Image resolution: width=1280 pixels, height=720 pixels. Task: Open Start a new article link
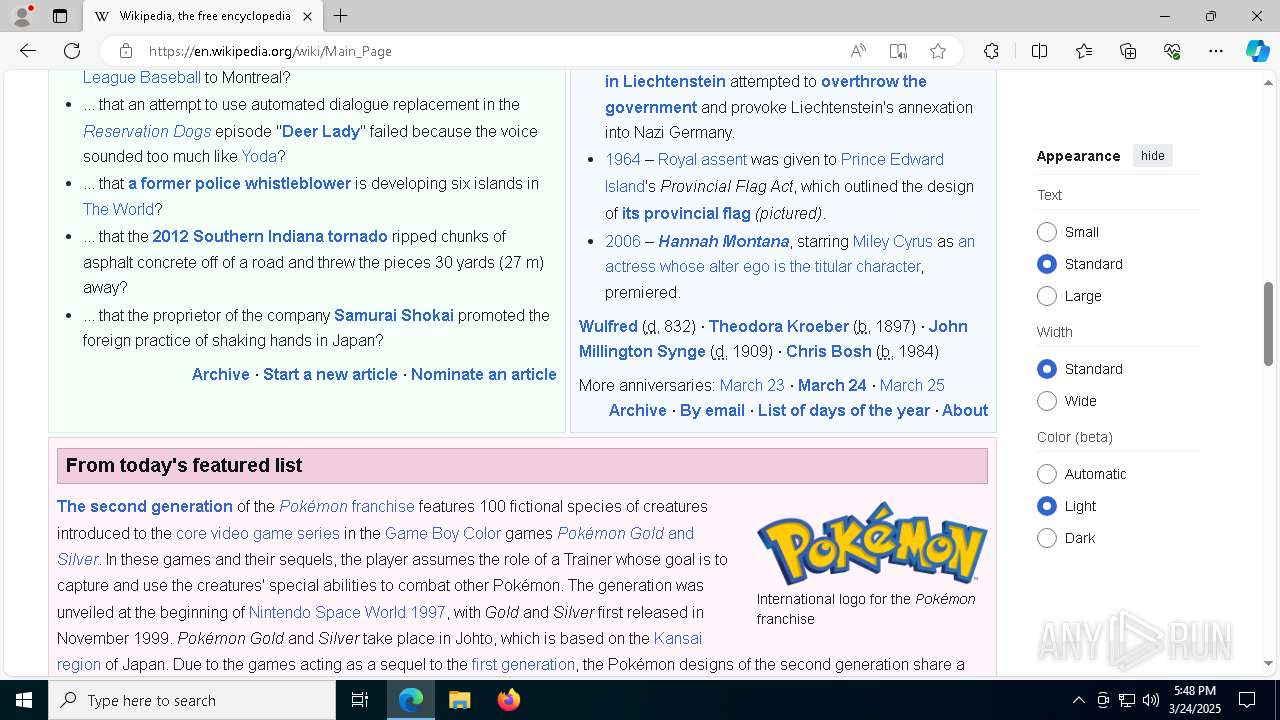click(330, 374)
